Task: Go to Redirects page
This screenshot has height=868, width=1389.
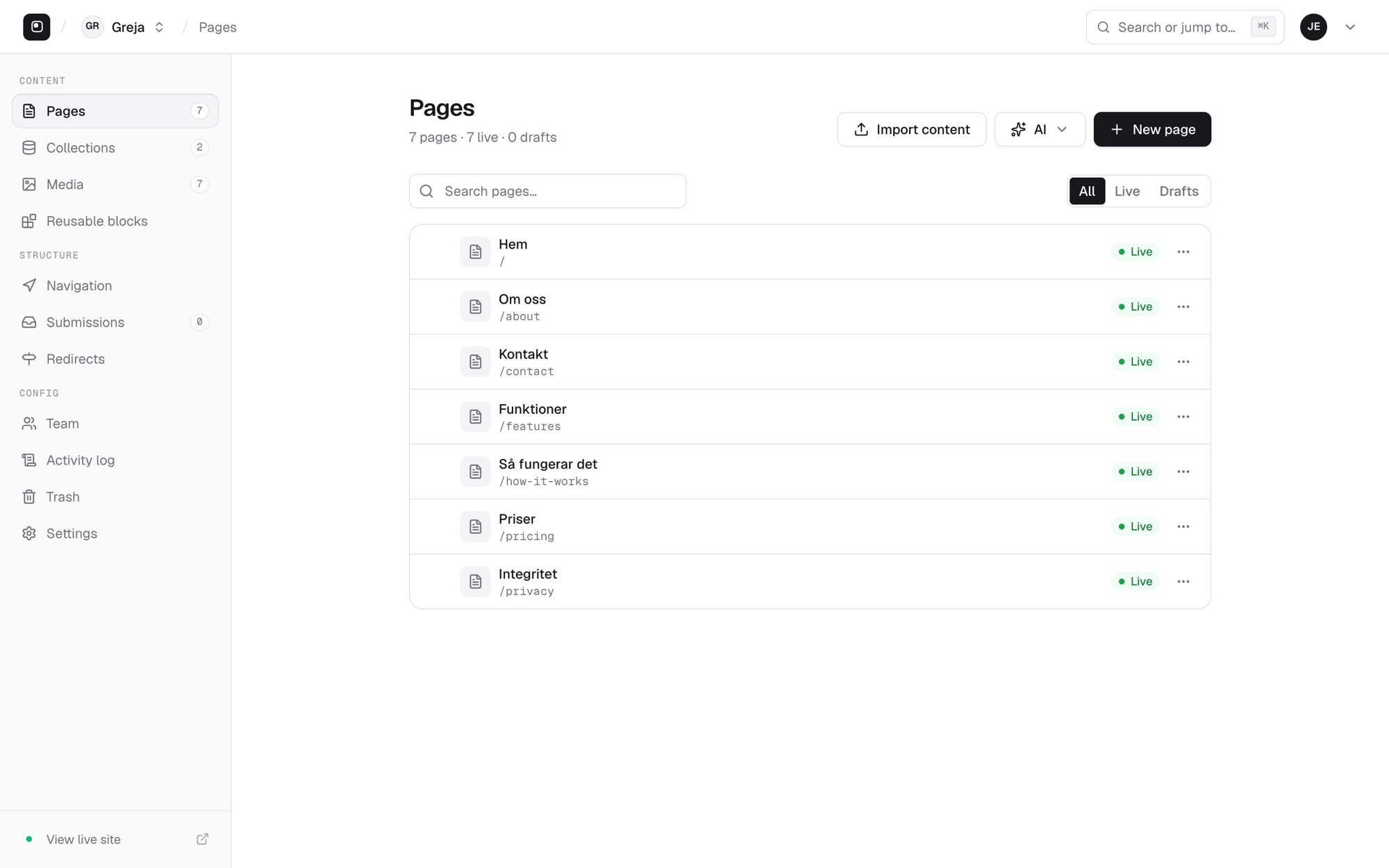Action: pos(115,359)
